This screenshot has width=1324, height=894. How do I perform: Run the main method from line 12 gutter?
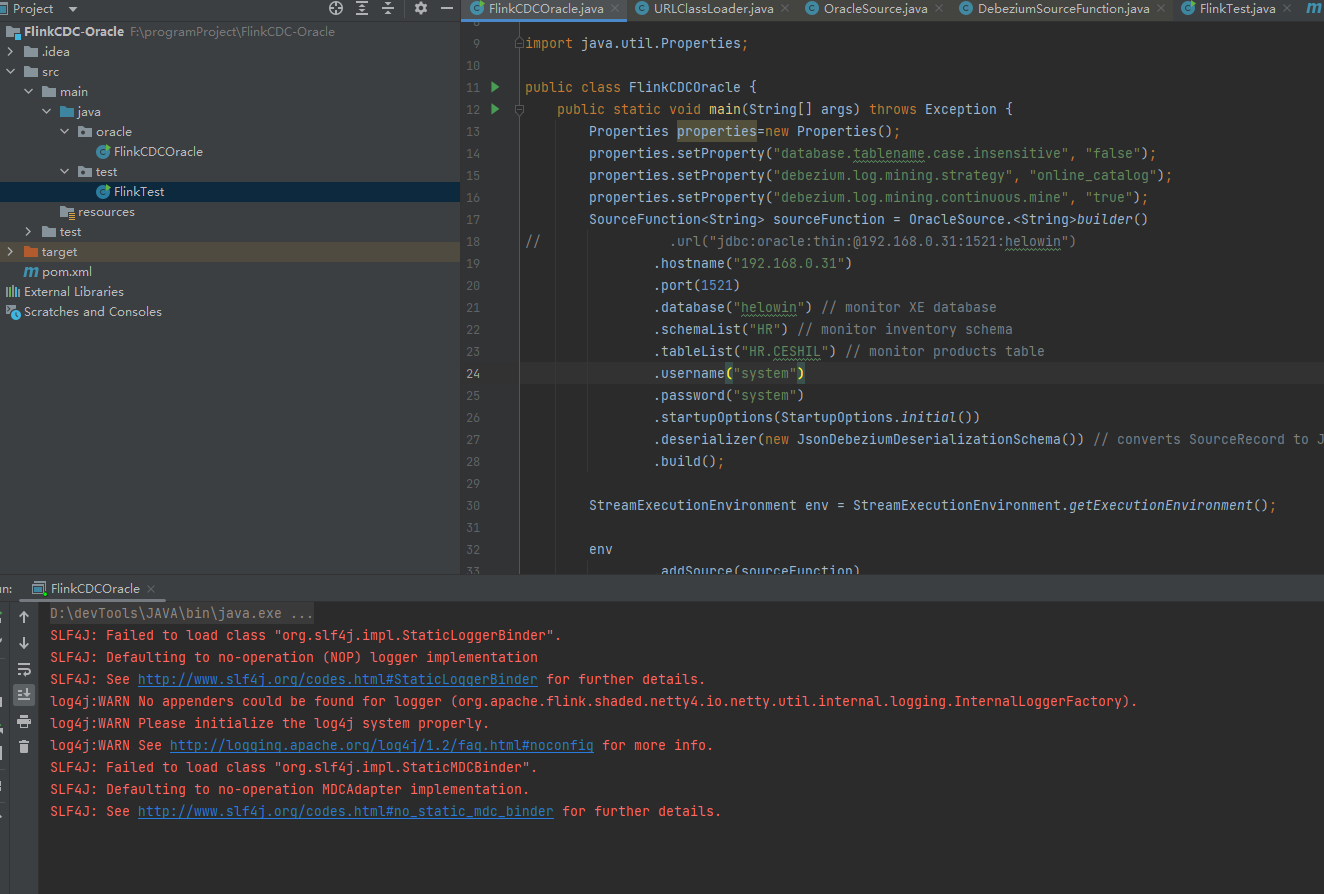495,110
